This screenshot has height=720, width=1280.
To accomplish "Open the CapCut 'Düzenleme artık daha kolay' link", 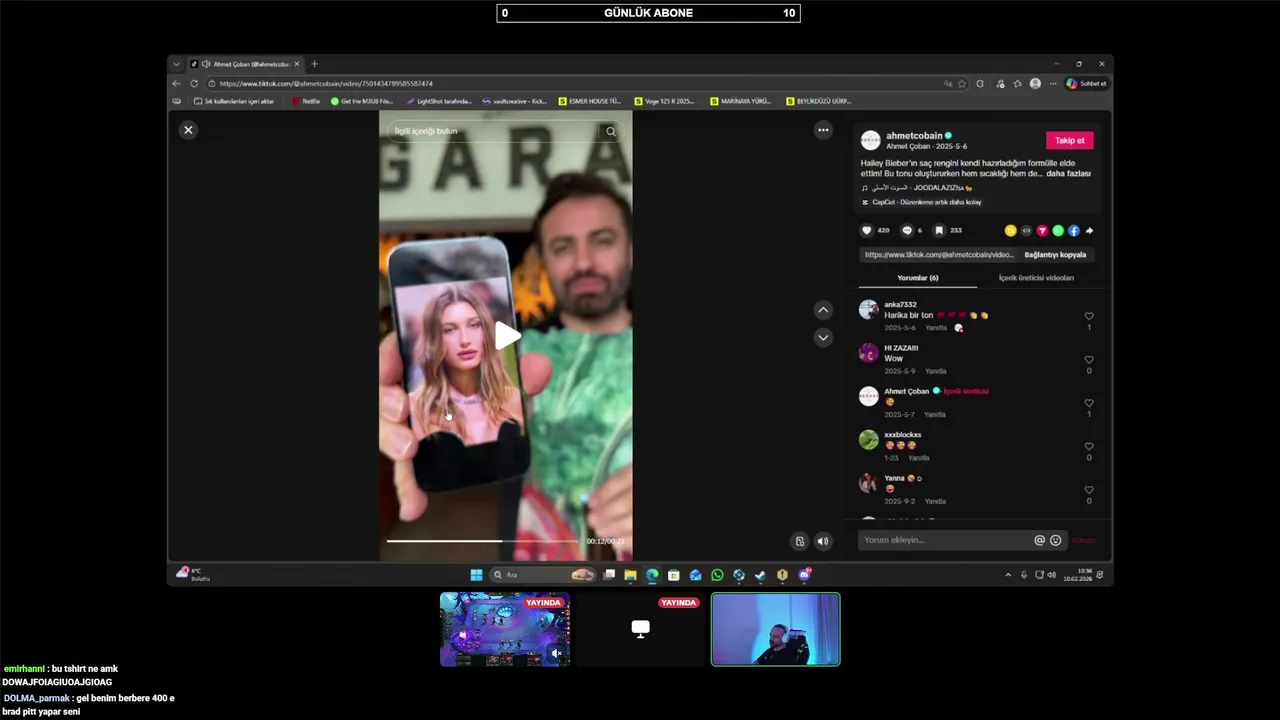I will (921, 202).
